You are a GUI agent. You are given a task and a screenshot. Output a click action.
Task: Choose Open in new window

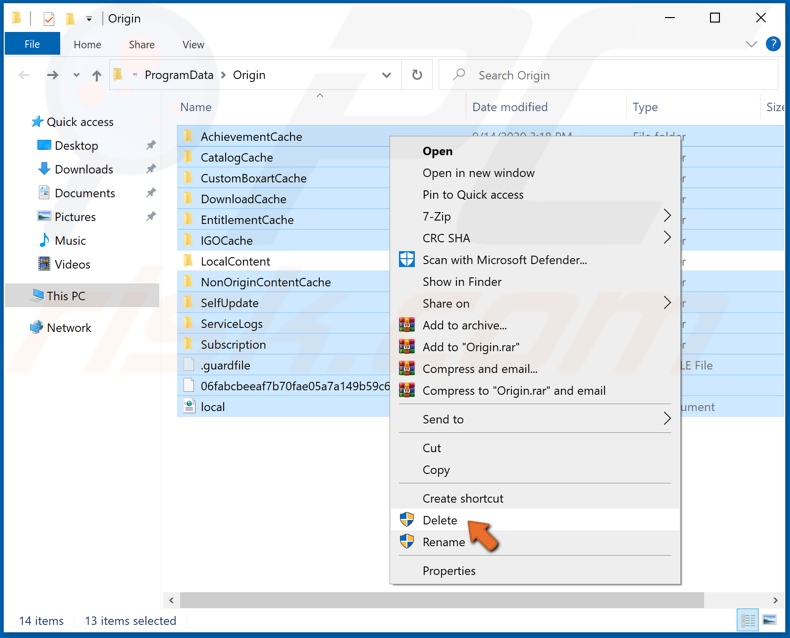coord(535,173)
